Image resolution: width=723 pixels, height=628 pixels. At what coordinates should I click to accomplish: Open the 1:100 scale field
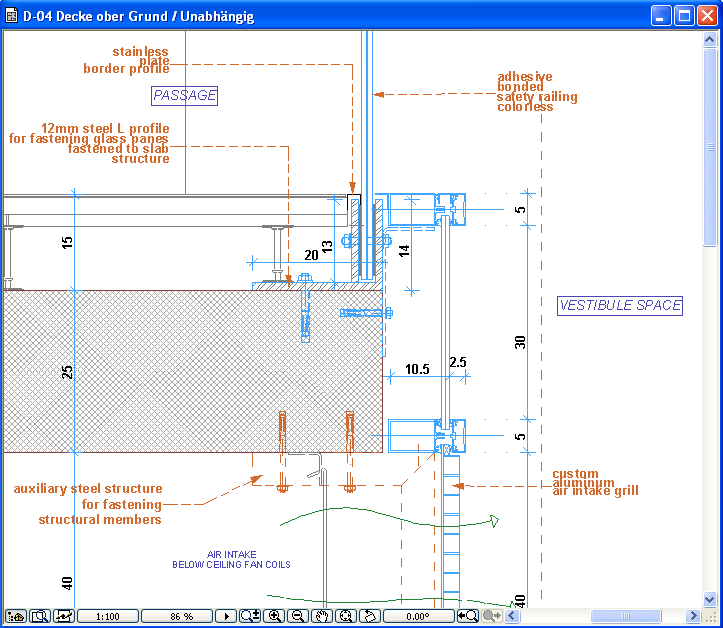[108, 616]
